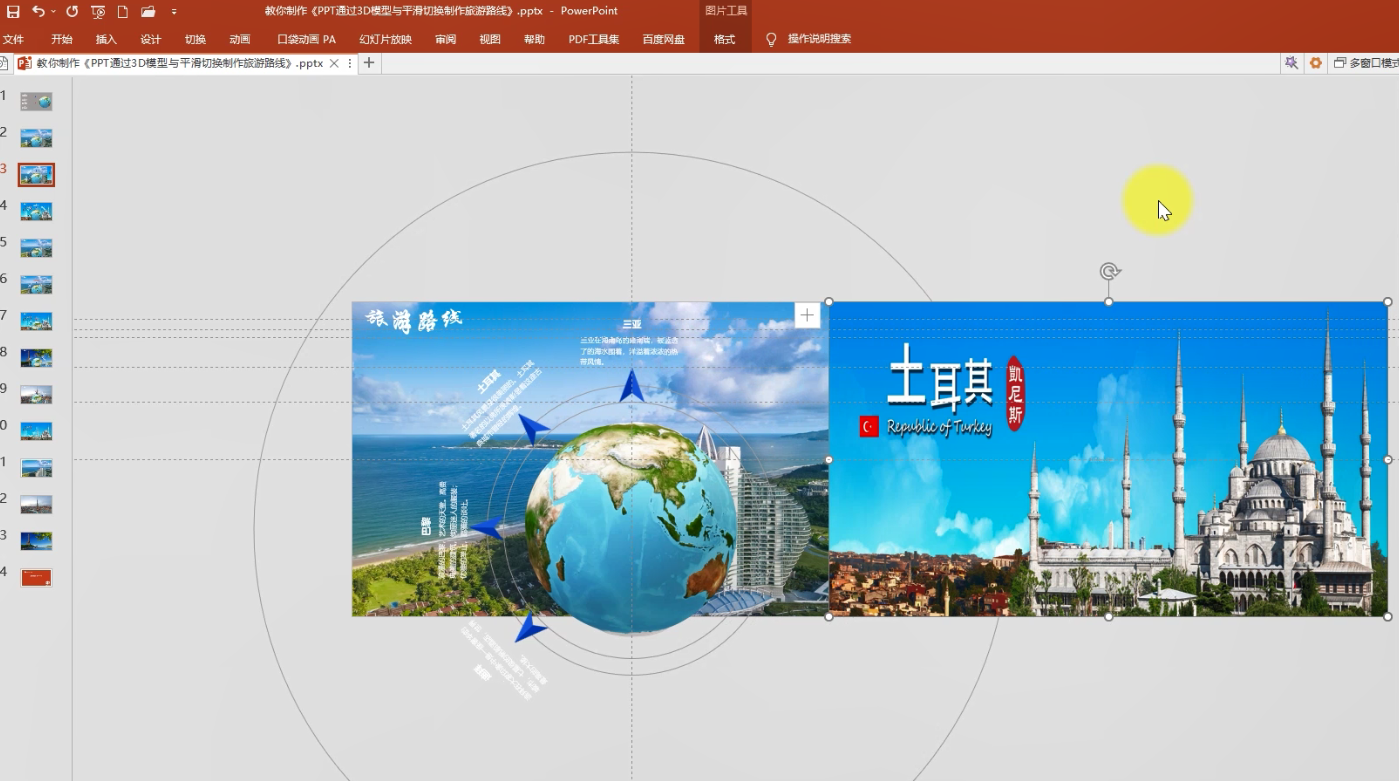Redo the last action
Viewport: 1399px width, 781px height.
[x=72, y=11]
